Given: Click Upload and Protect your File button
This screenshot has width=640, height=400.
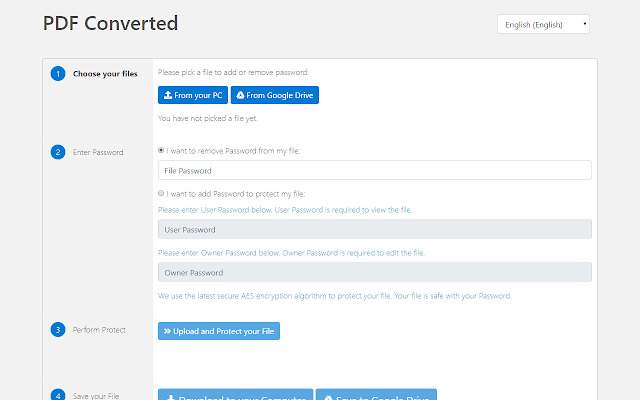Looking at the screenshot, I should coord(219,331).
